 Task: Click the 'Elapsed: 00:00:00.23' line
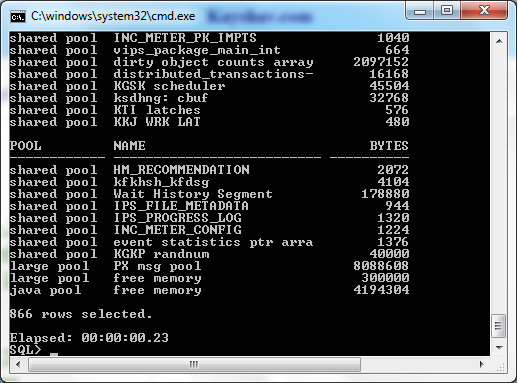(x=89, y=338)
